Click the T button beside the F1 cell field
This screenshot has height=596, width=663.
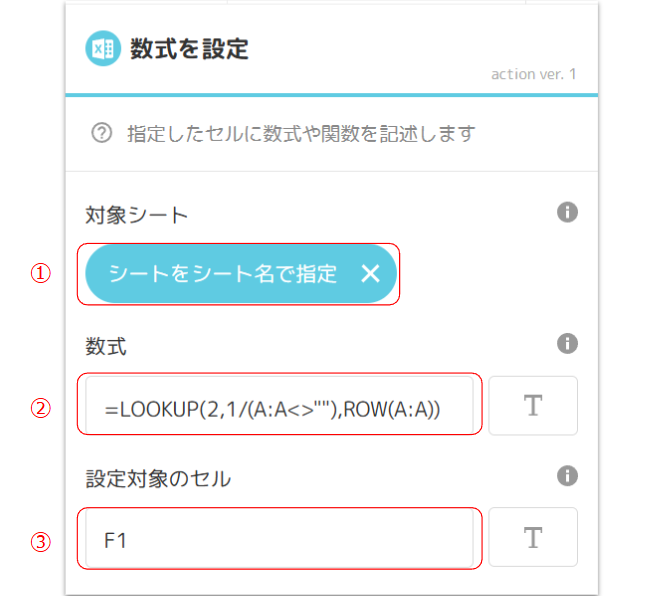pyautogui.click(x=533, y=537)
